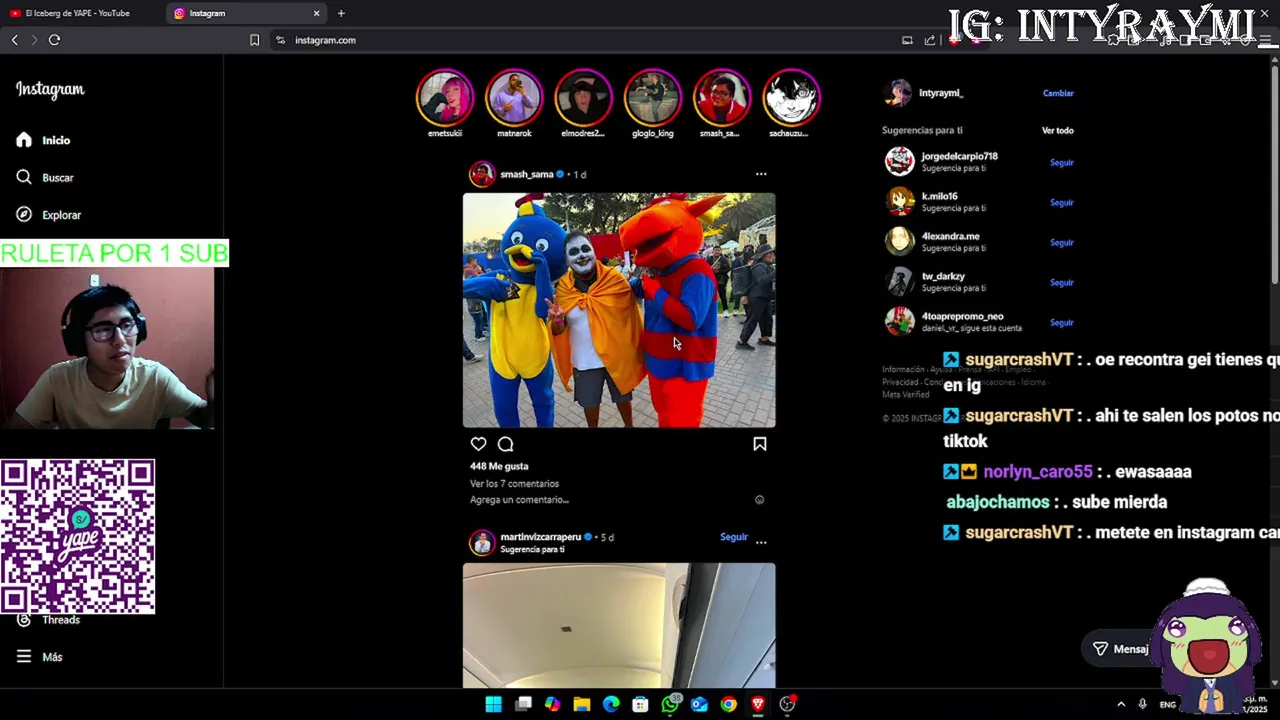This screenshot has height=720, width=1280.
Task: Expand hidden system tray icons chevron
Action: pyautogui.click(x=1121, y=704)
